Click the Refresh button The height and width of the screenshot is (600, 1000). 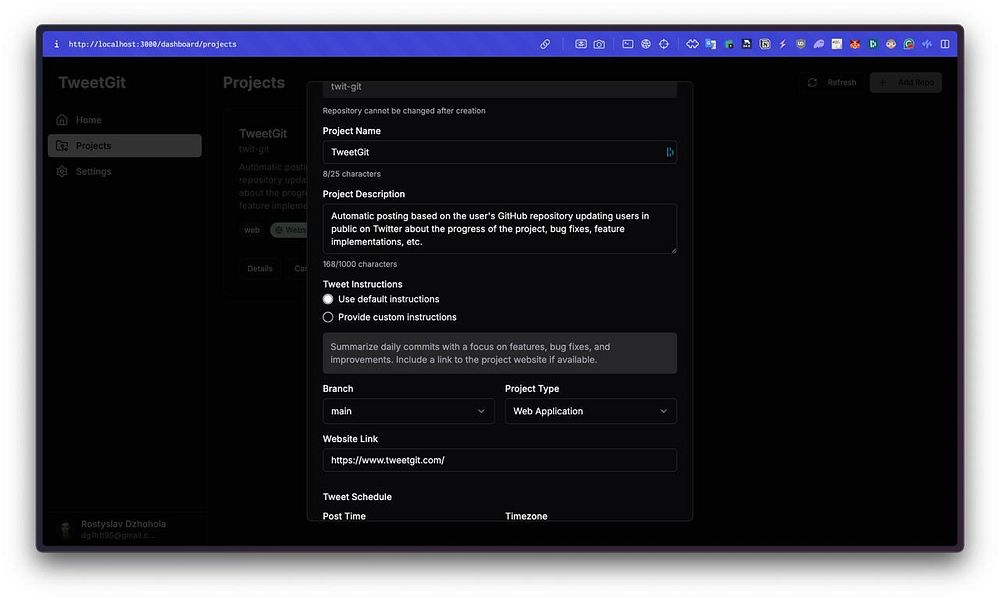click(x=832, y=82)
